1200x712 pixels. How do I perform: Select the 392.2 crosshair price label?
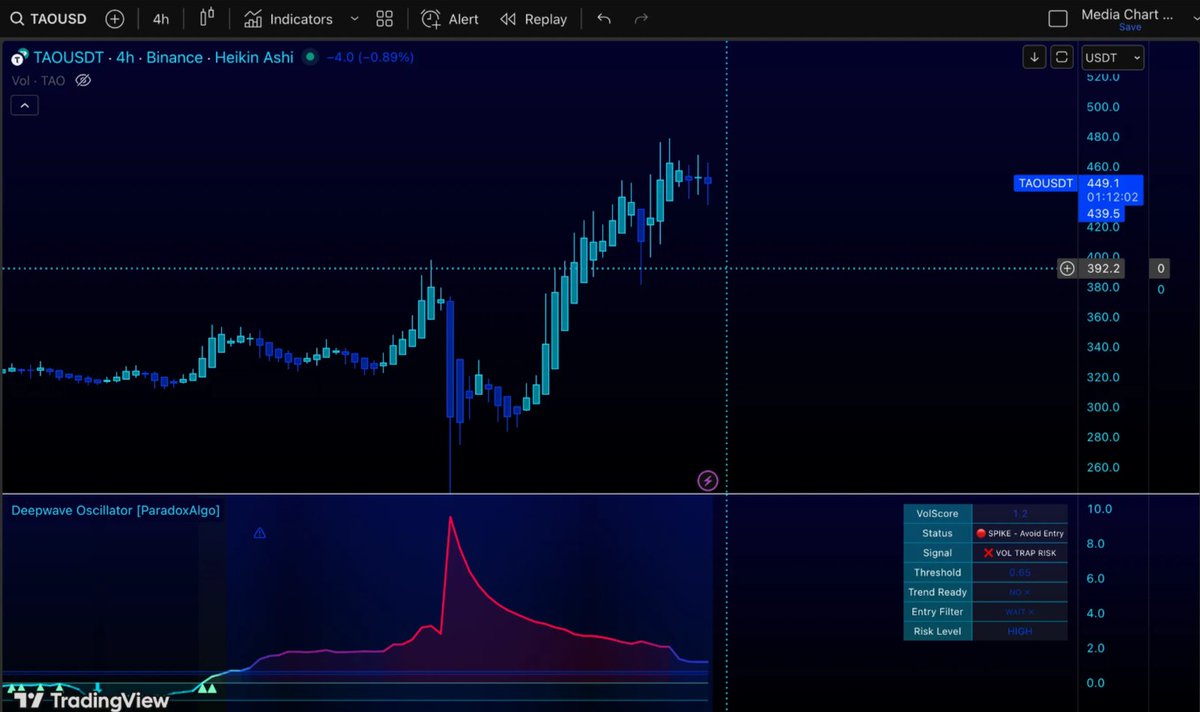click(x=1104, y=268)
